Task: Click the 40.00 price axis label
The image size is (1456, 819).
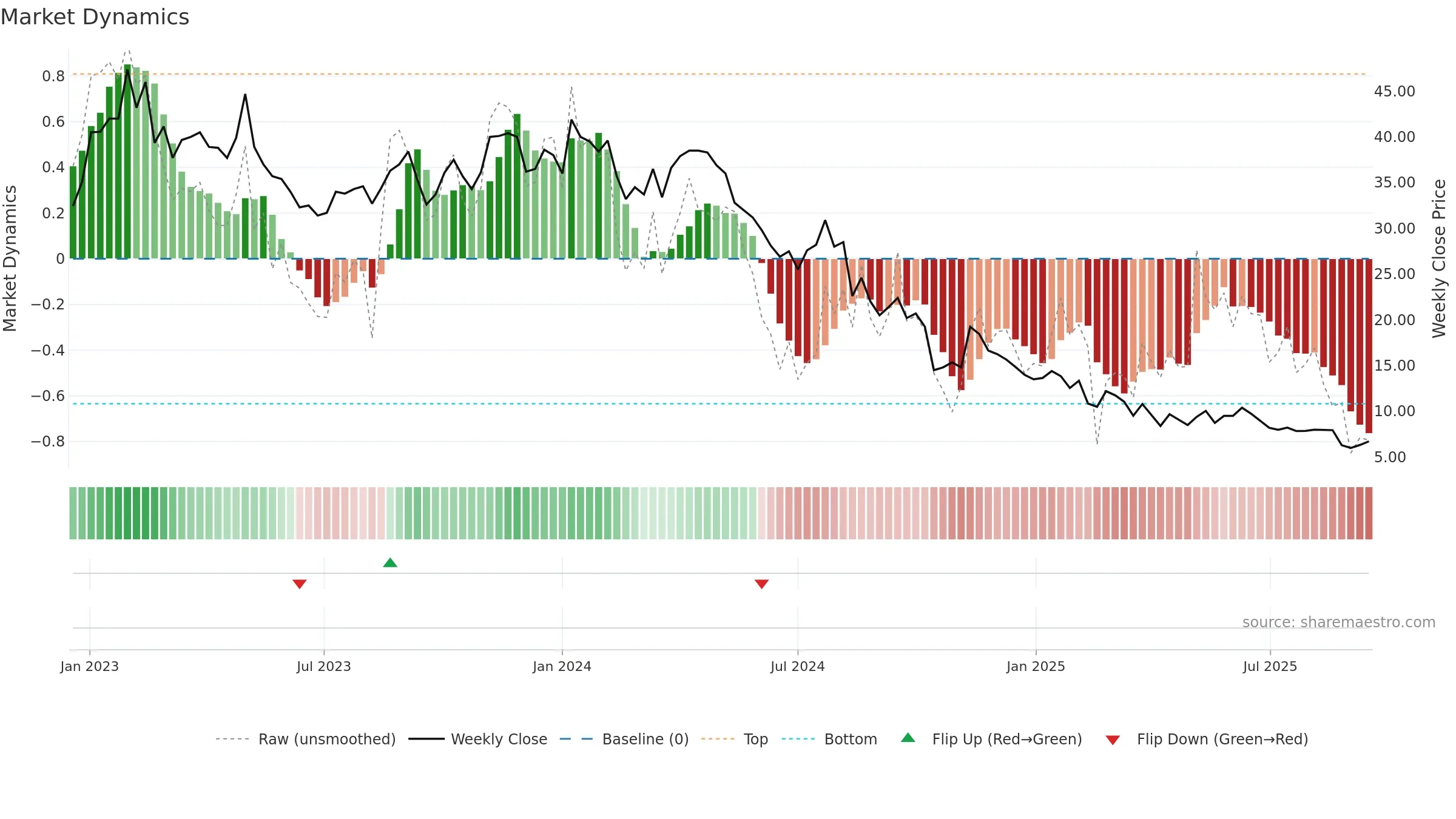Action: point(1395,136)
